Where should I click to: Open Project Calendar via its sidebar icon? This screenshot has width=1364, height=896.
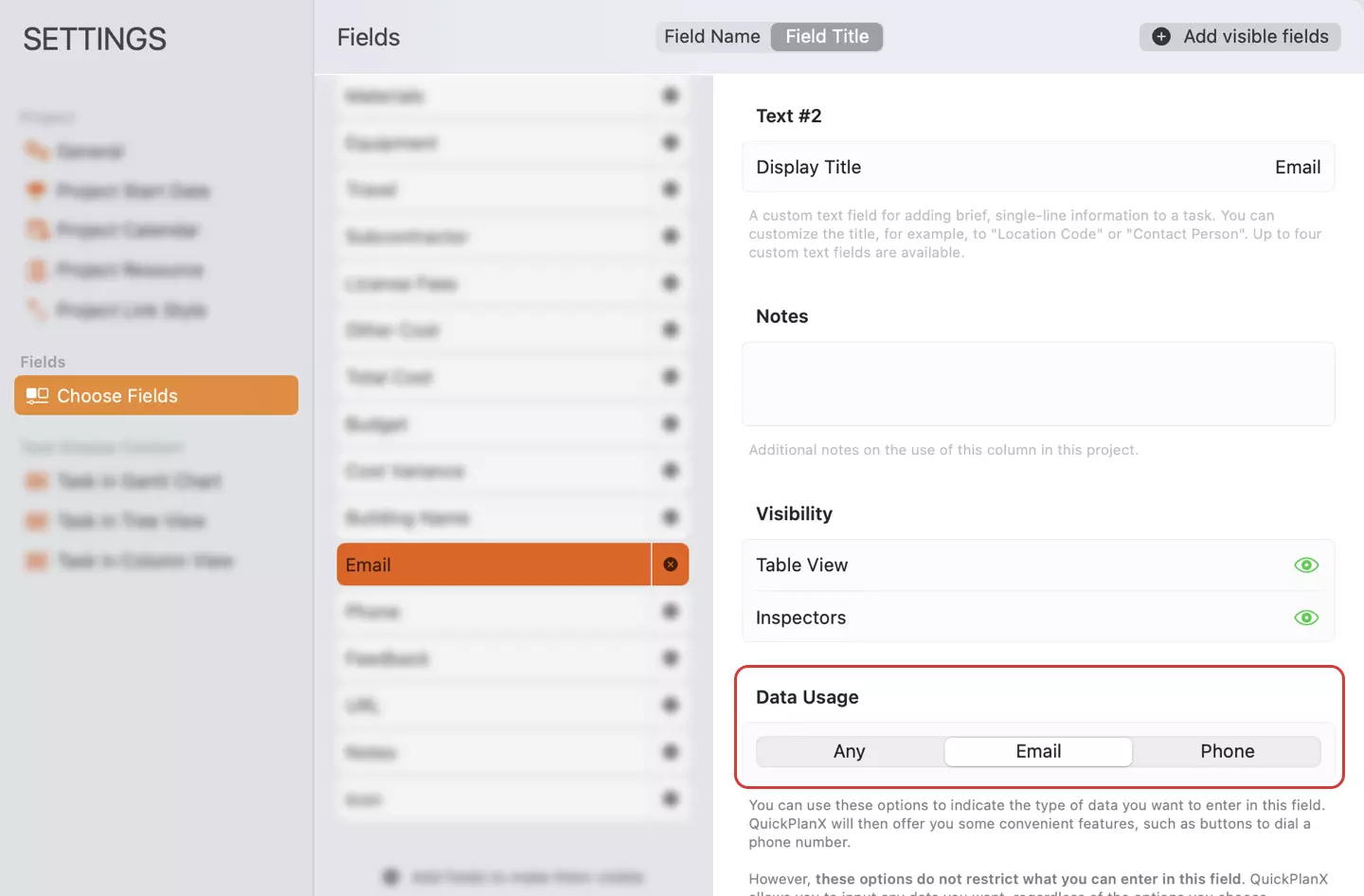click(36, 229)
